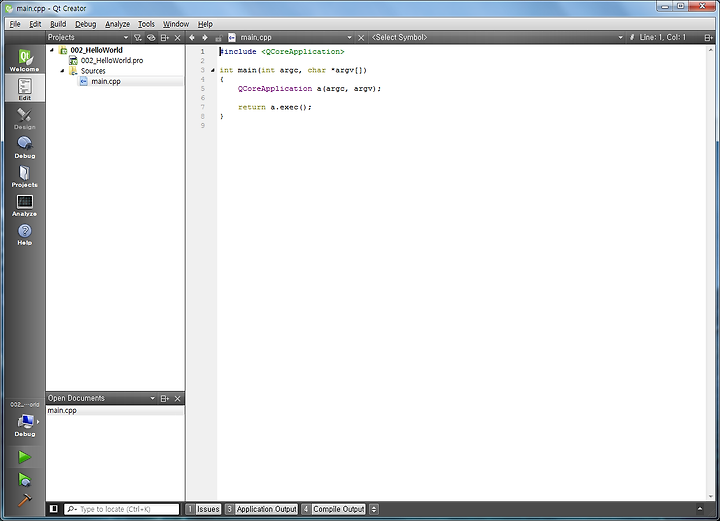The width and height of the screenshot is (720, 521).
Task: Open the Open Documents view dropdown
Action: [101, 398]
